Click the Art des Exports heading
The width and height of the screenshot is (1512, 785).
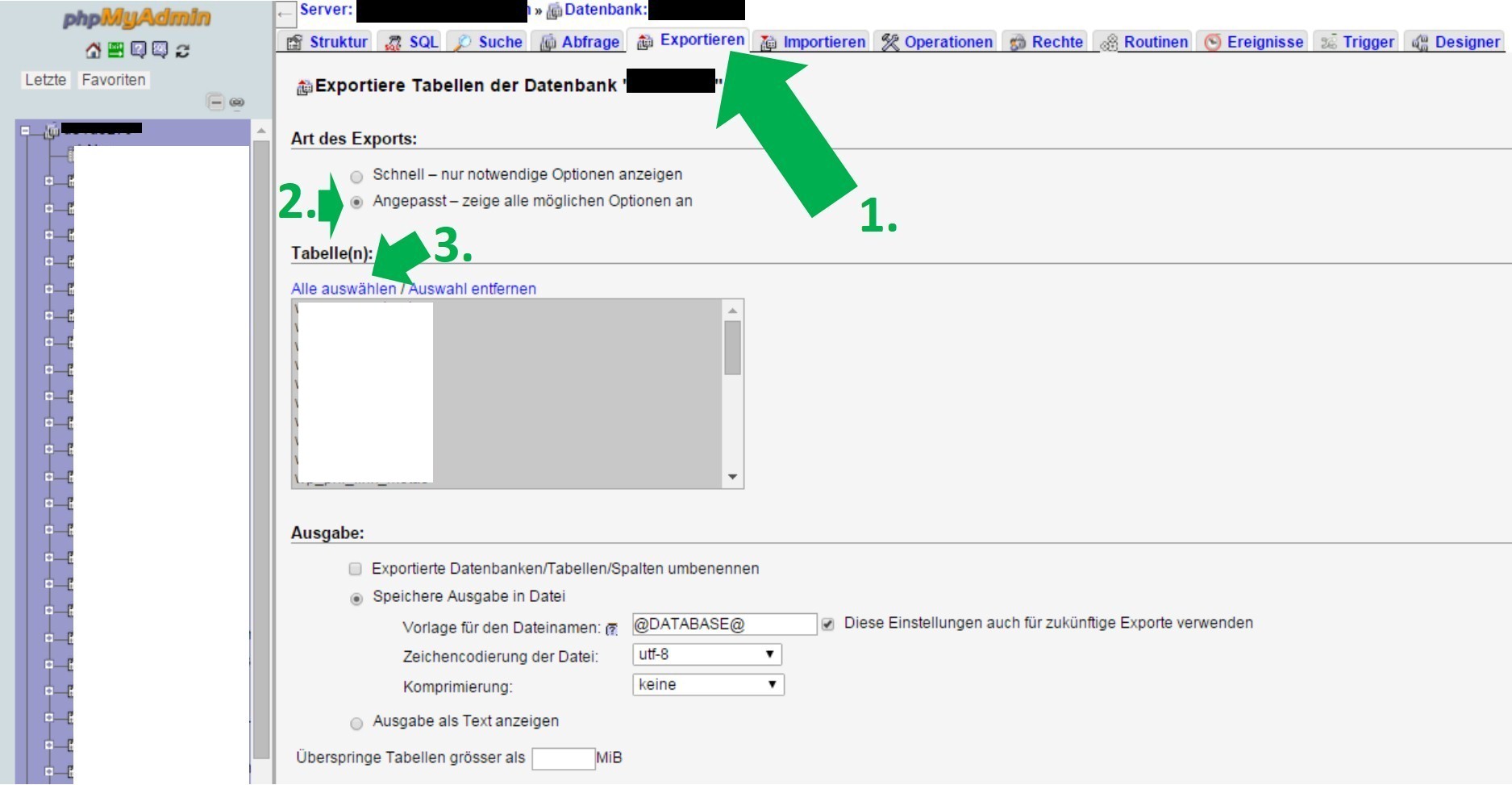[354, 139]
